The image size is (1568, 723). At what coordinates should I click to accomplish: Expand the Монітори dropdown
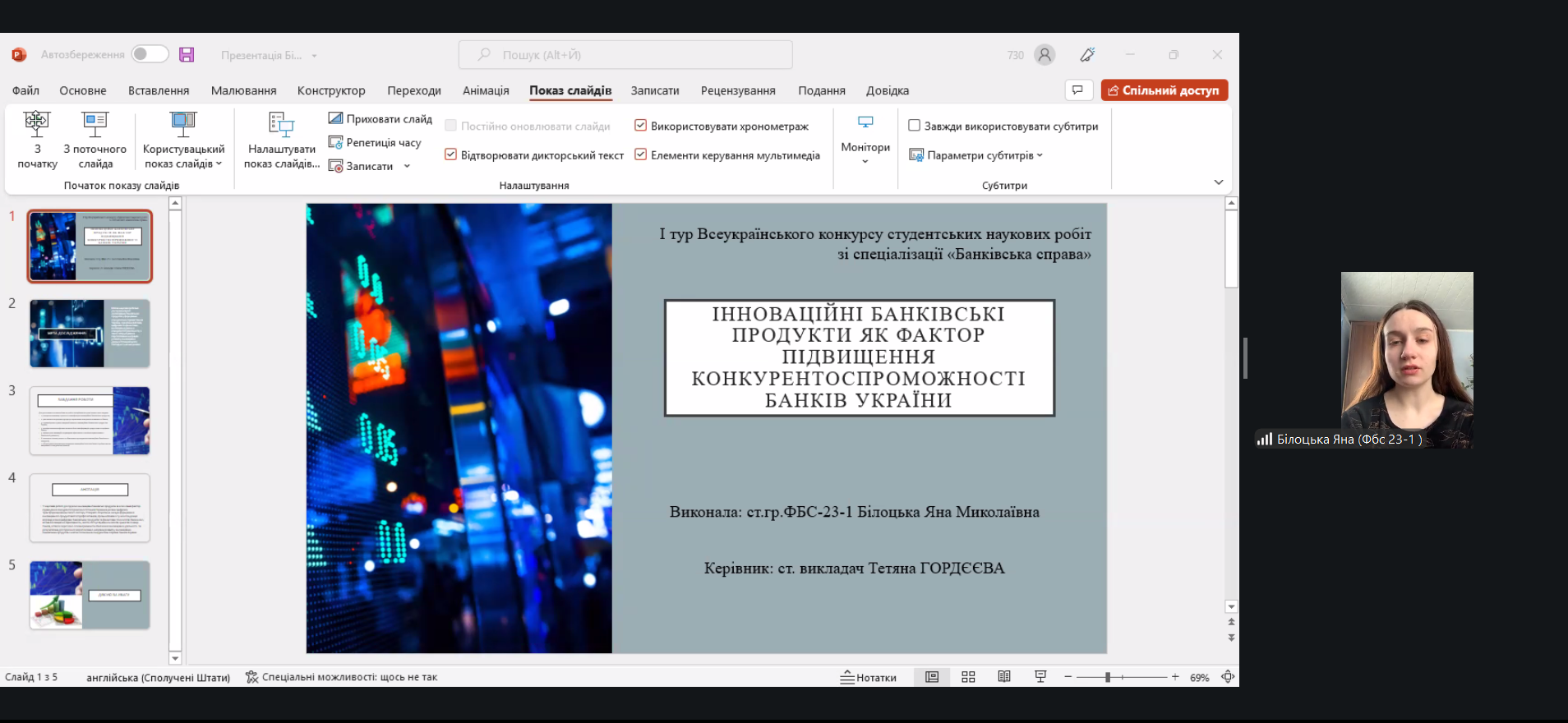tap(865, 160)
